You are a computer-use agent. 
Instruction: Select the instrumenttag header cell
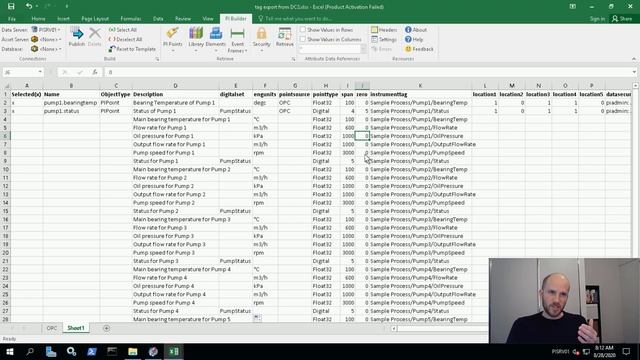pyautogui.click(x=420, y=94)
